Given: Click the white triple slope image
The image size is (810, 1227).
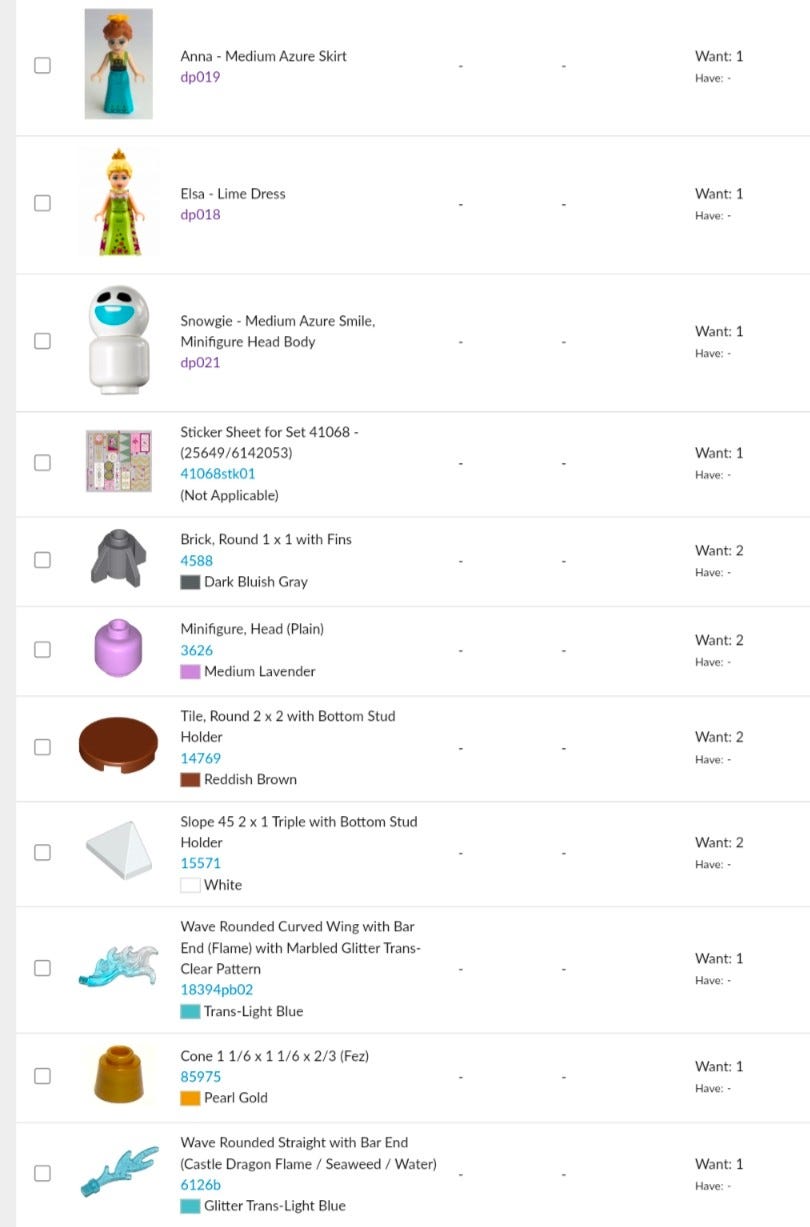Looking at the screenshot, I should tap(118, 851).
